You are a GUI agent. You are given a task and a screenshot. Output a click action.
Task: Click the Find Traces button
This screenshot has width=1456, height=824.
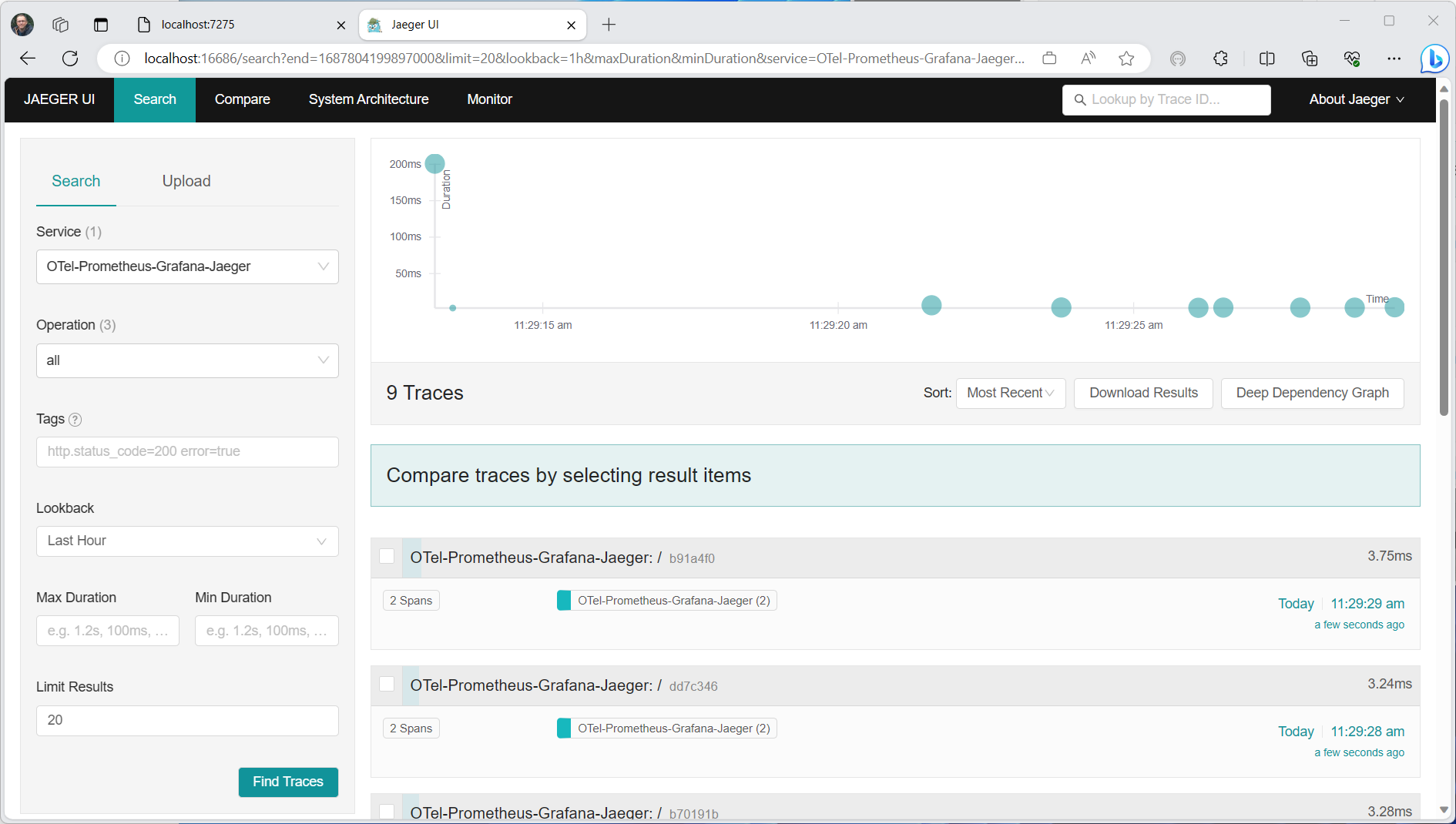pyautogui.click(x=288, y=782)
